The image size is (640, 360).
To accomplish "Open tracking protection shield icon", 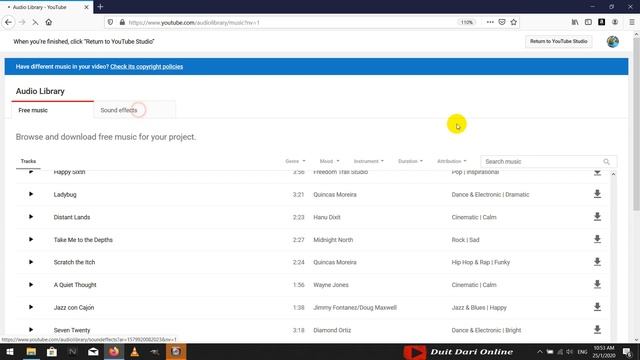I will pos(110,22).
